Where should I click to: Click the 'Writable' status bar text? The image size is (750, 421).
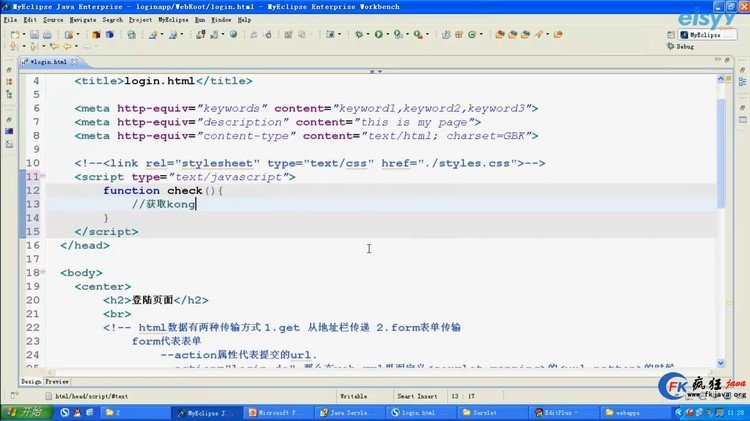[x=353, y=396]
